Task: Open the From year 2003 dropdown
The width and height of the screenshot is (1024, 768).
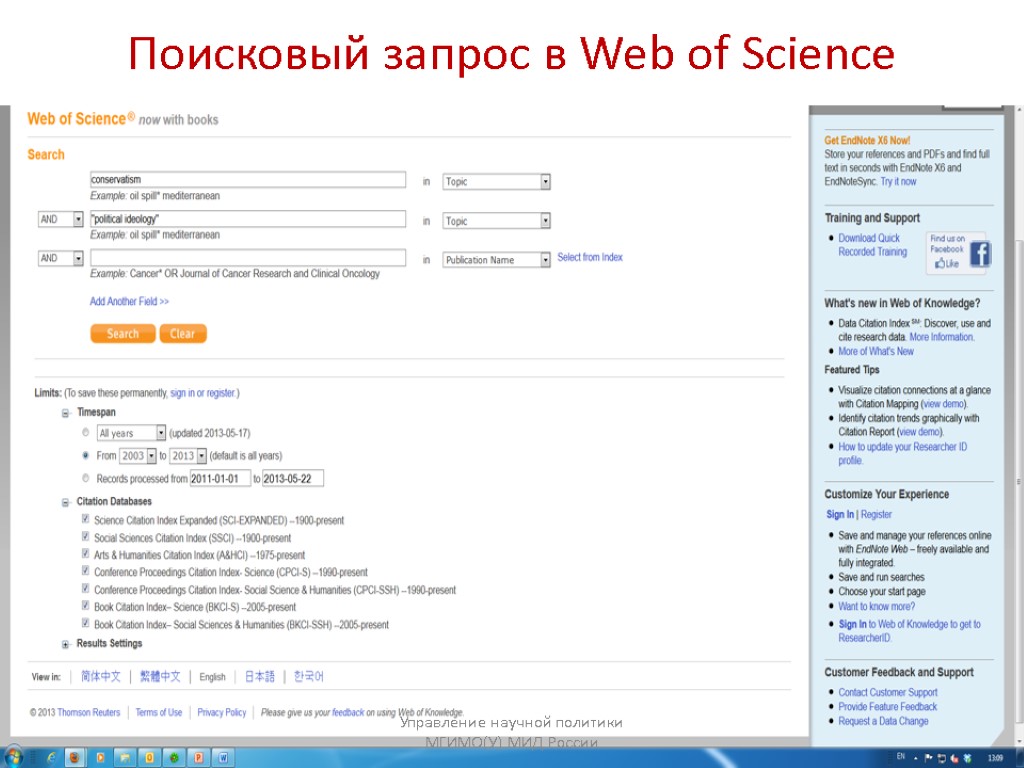Action: coord(137,456)
